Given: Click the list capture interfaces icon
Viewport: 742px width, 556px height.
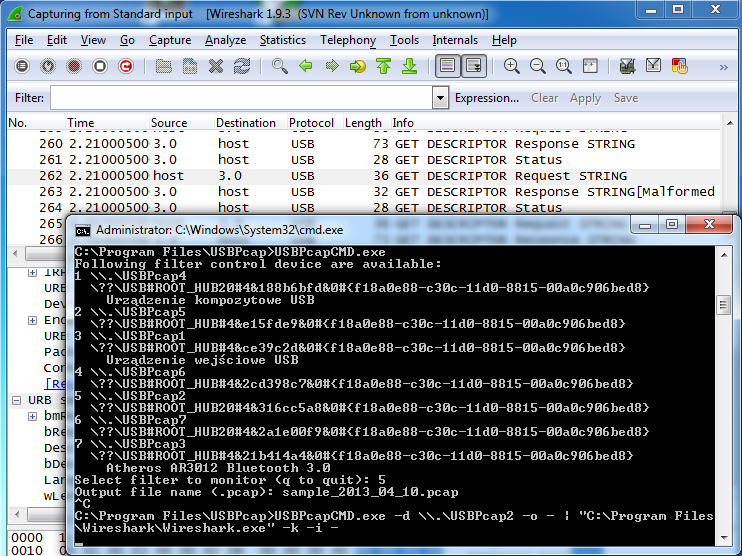Looking at the screenshot, I should pos(22,66).
